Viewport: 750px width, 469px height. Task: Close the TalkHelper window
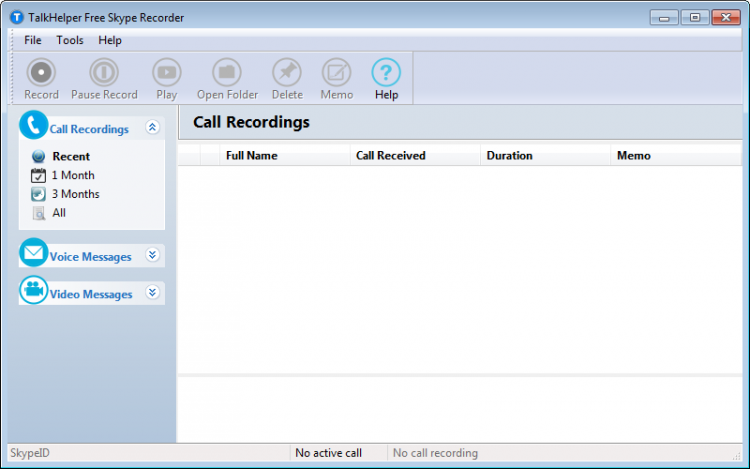726,18
